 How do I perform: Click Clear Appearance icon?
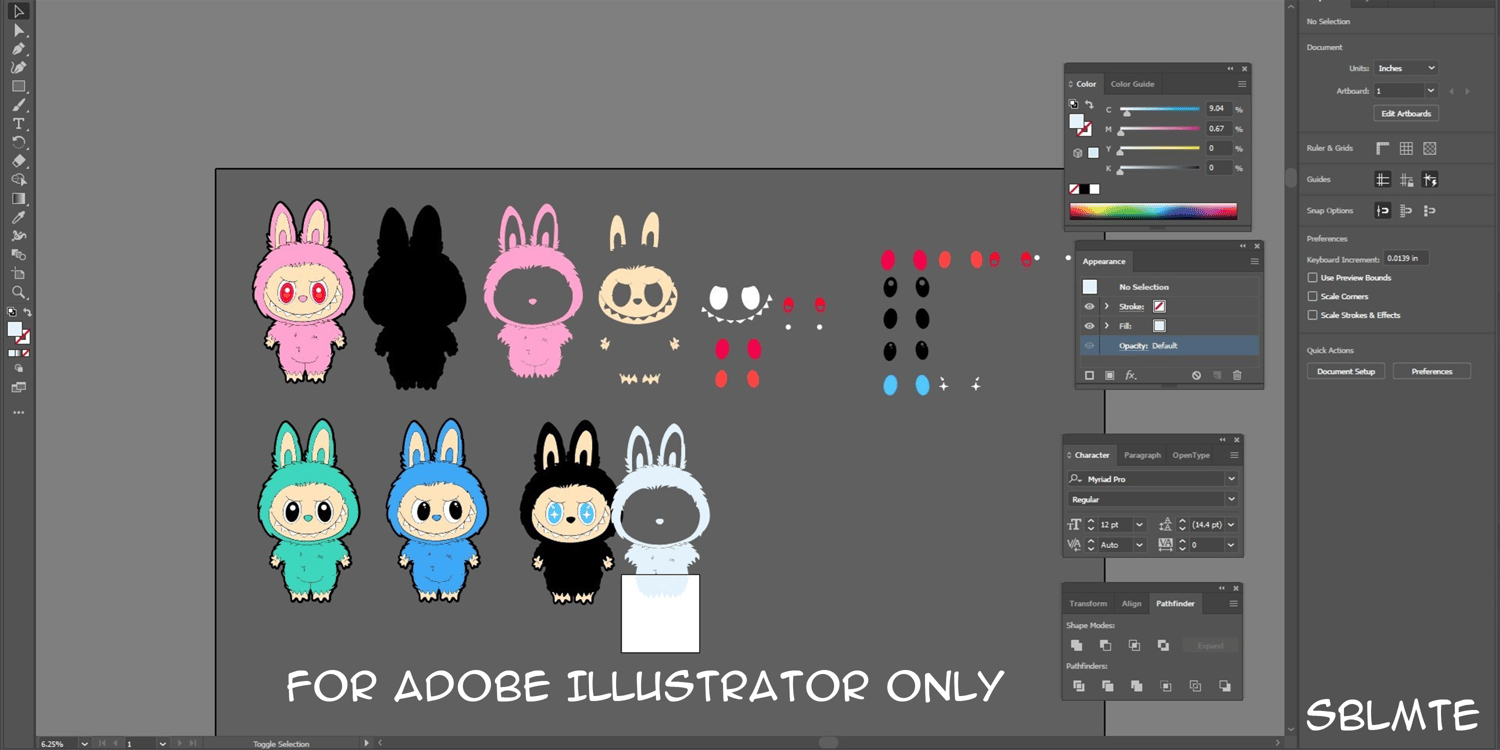point(1196,375)
